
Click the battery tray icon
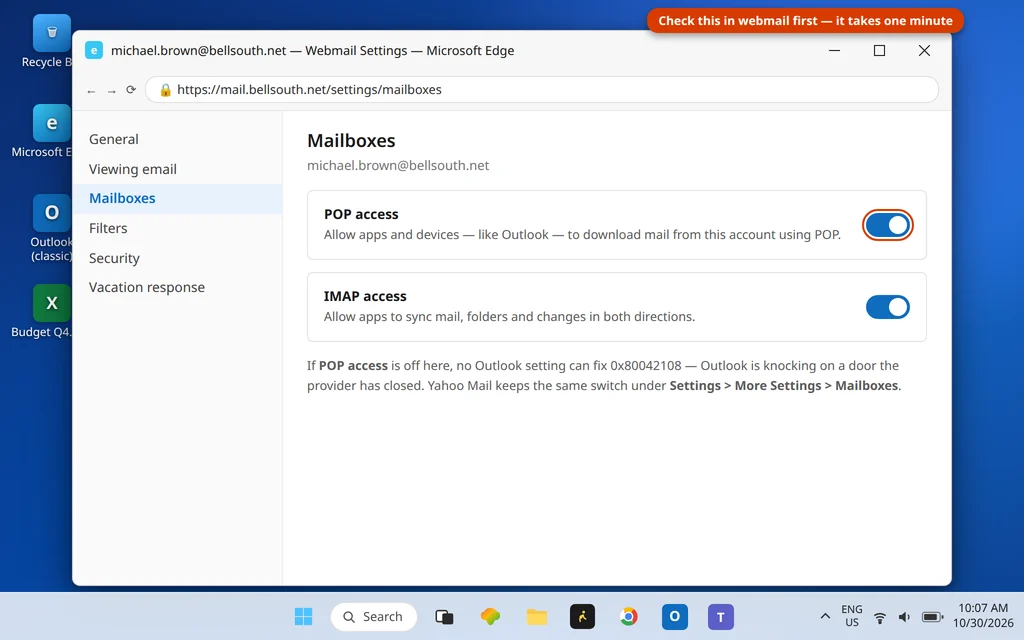[x=932, y=617]
